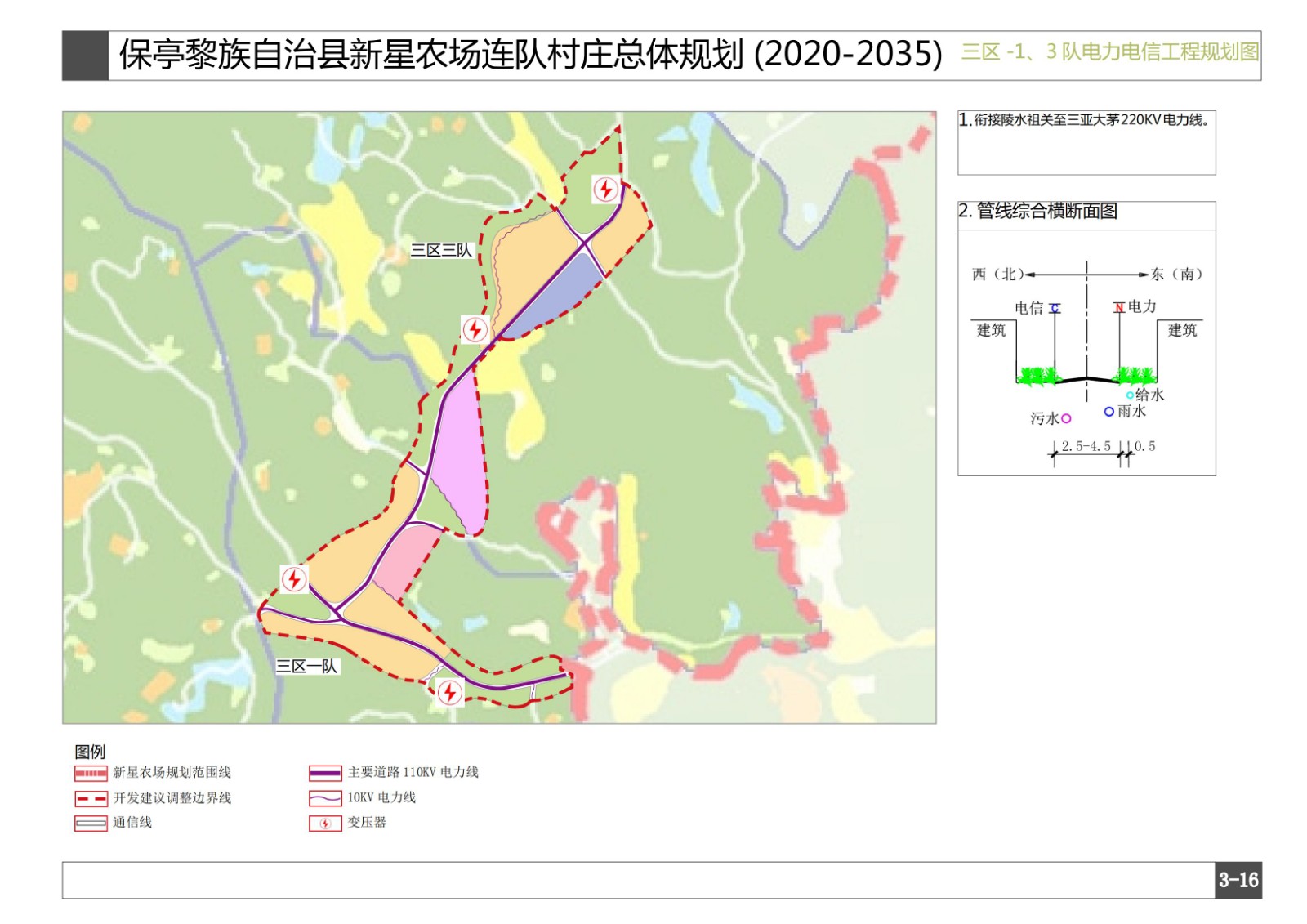Viewport: 1307px width, 924px height.
Task: Click the purple 主要道路 110KV 电力线 legend swatch
Action: (x=325, y=773)
